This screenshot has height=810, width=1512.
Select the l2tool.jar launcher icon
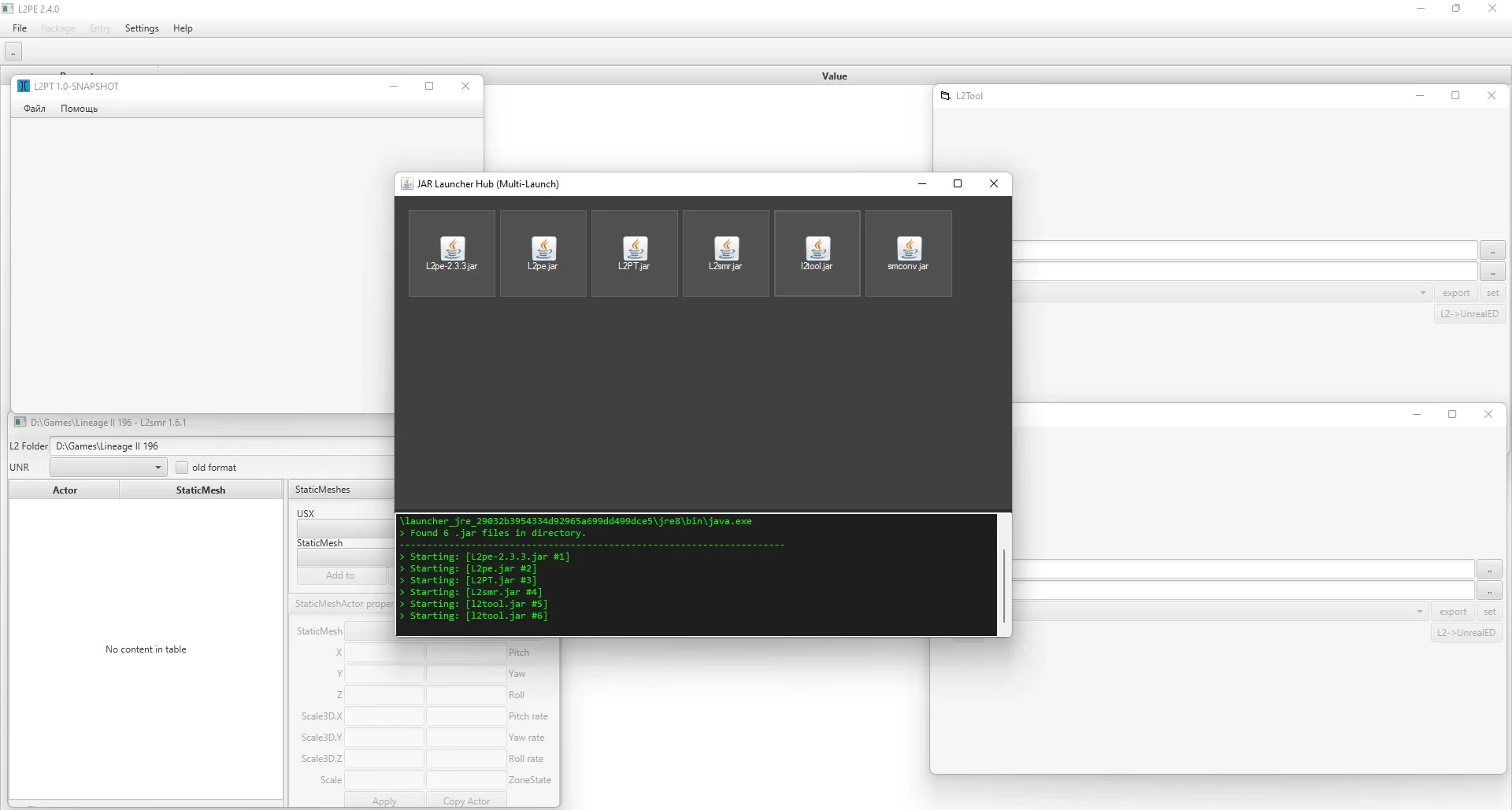[817, 253]
